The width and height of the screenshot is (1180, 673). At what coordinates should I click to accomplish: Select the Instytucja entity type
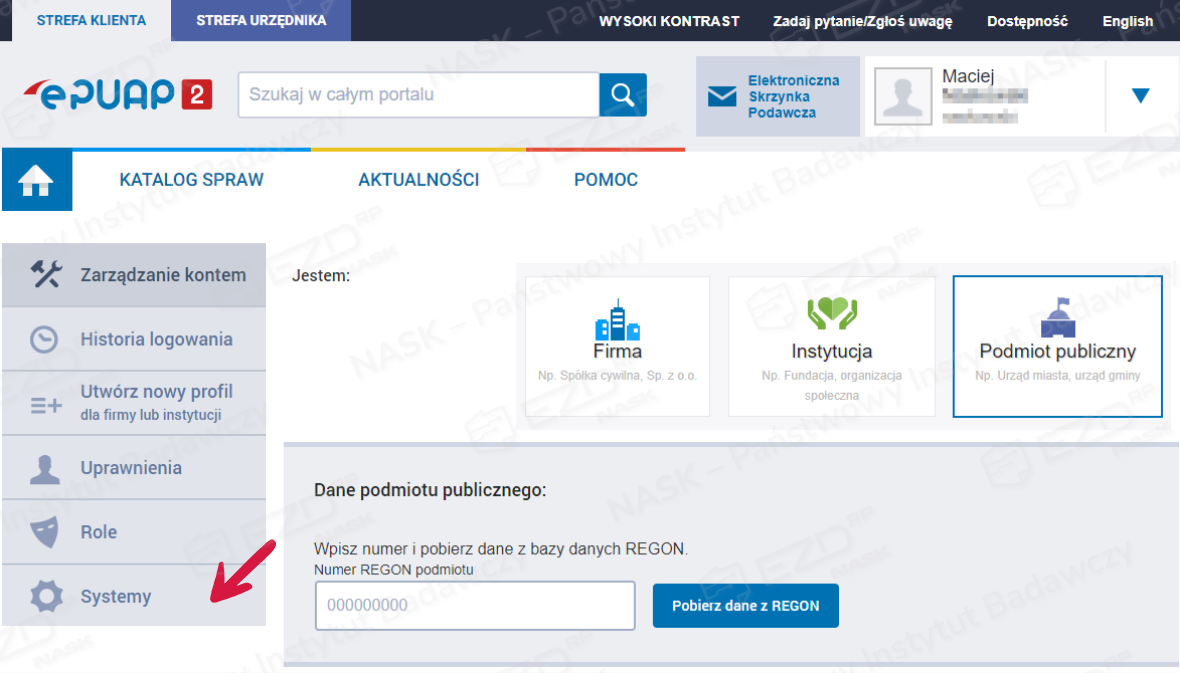(x=831, y=346)
